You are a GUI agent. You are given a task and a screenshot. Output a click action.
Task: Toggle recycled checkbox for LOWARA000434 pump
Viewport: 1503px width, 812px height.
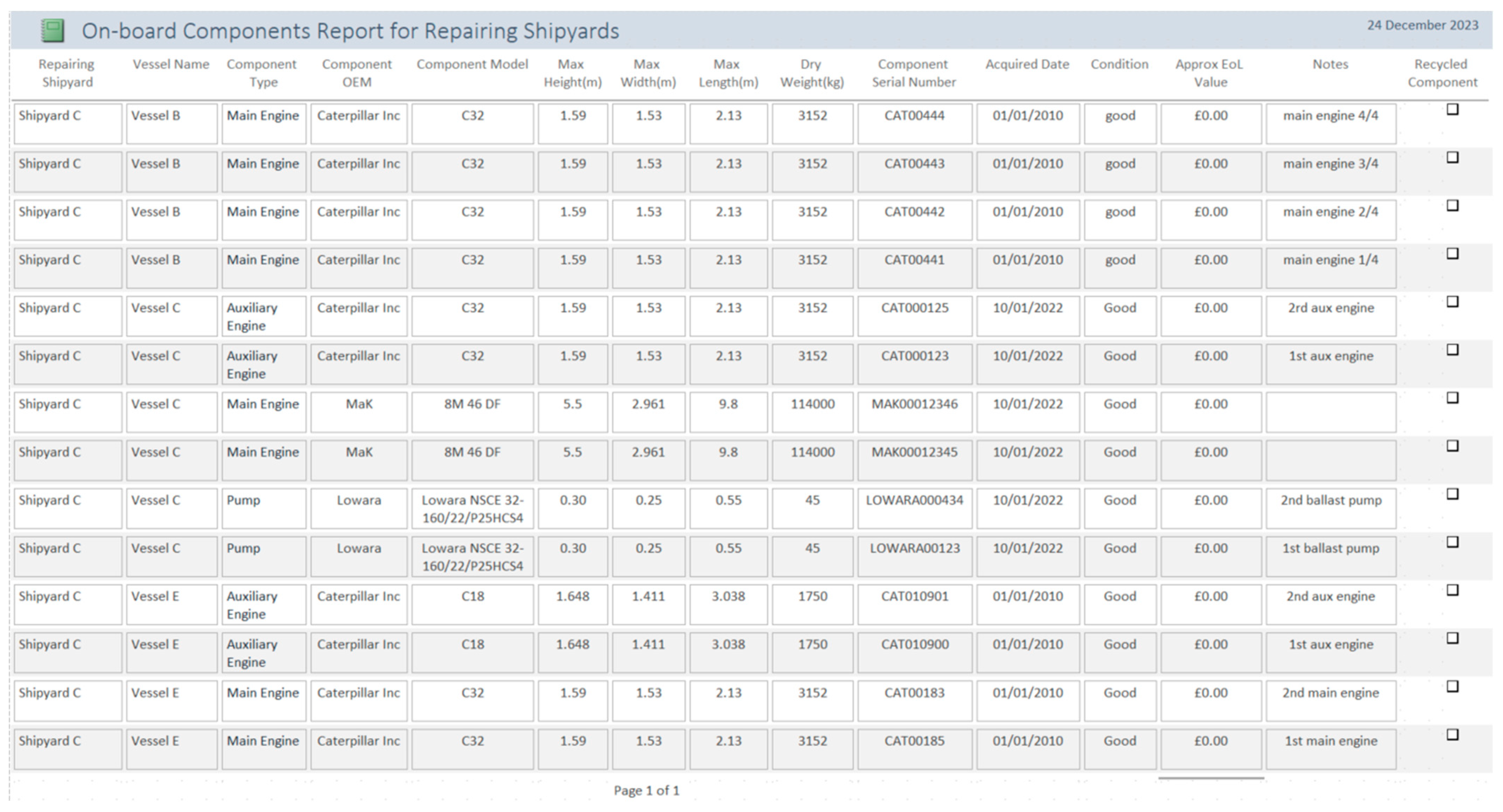tap(1452, 494)
